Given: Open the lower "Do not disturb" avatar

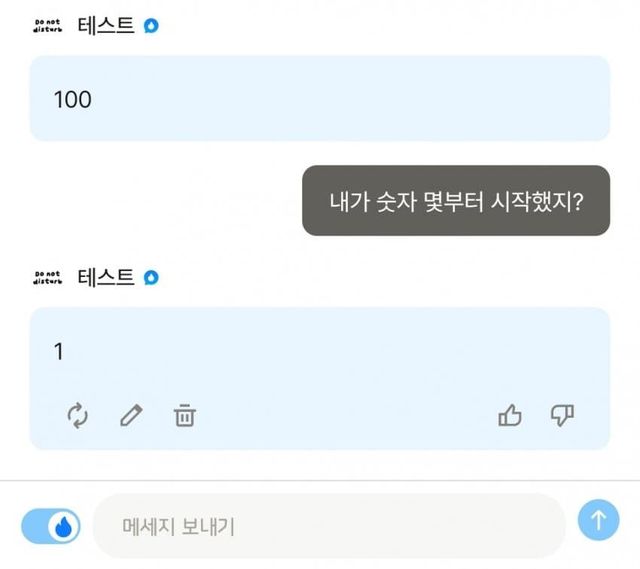Looking at the screenshot, I should [48, 277].
